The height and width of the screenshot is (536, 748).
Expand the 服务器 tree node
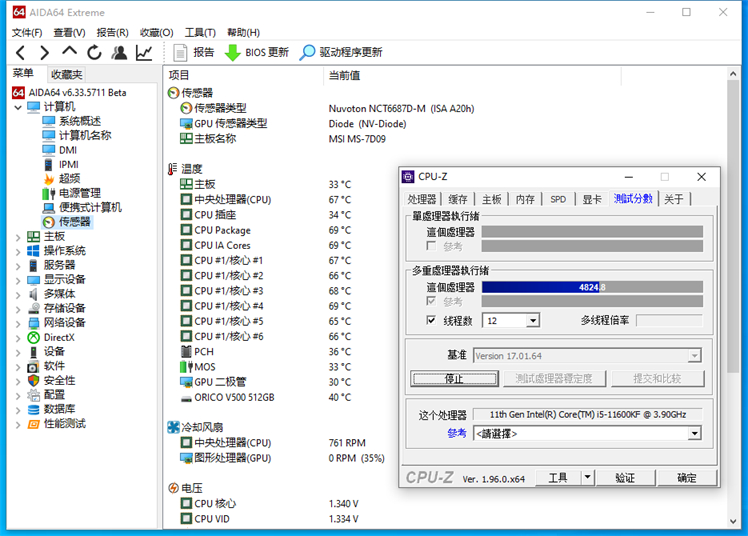click(x=18, y=266)
